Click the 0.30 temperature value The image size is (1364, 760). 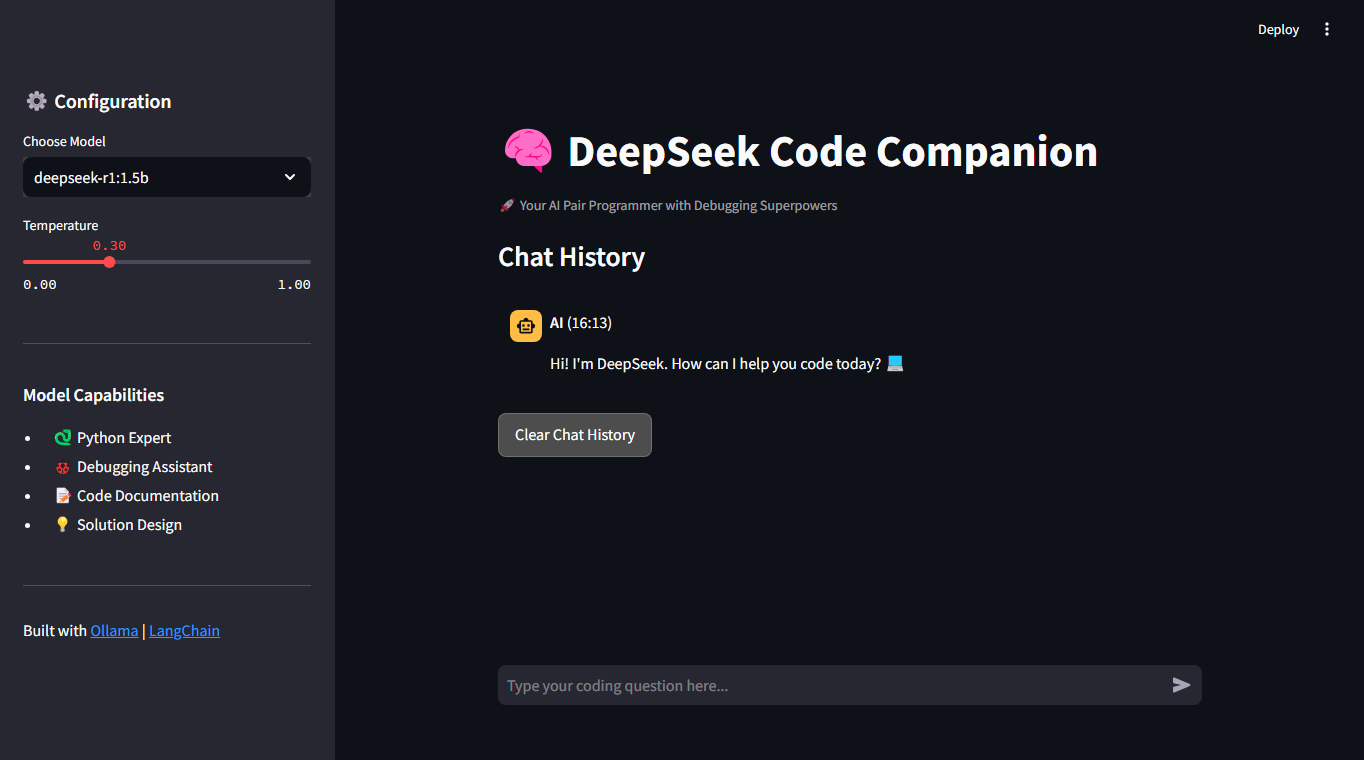pyautogui.click(x=109, y=245)
